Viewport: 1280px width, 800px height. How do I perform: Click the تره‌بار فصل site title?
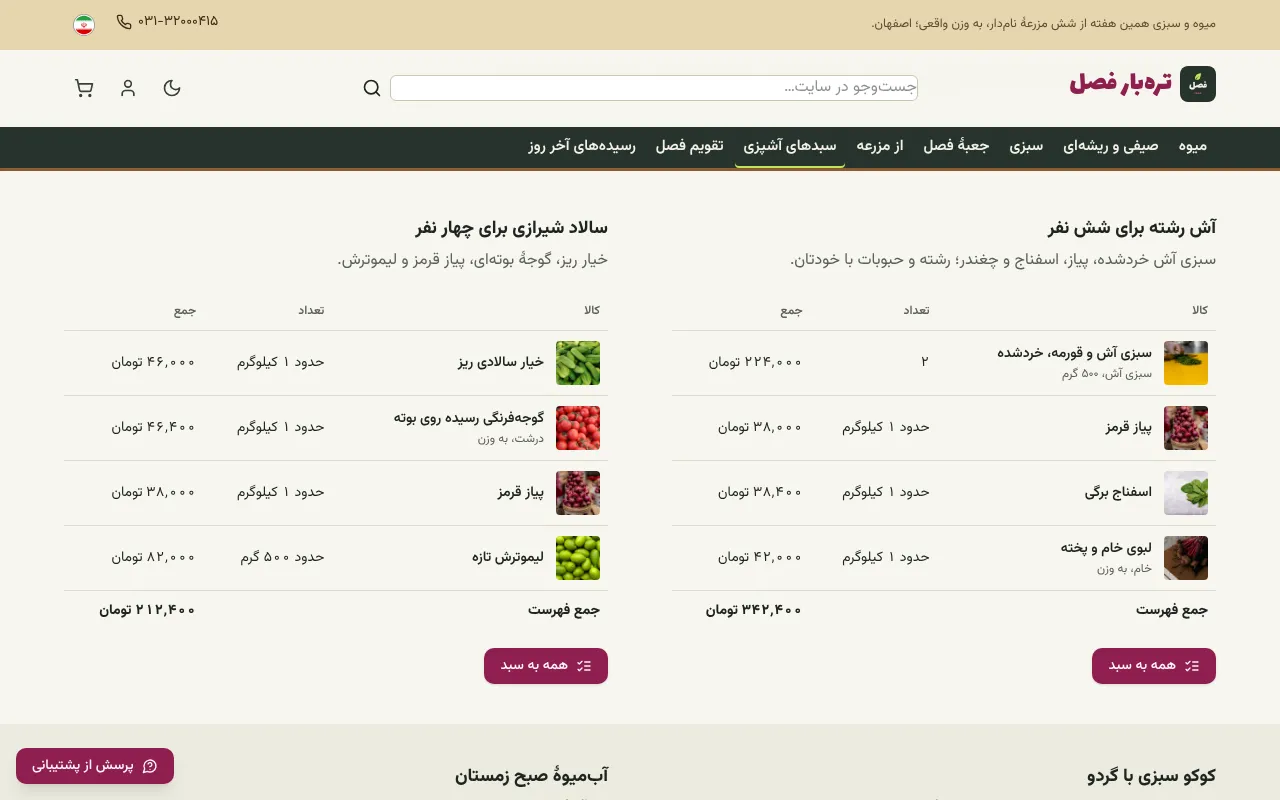click(1121, 84)
